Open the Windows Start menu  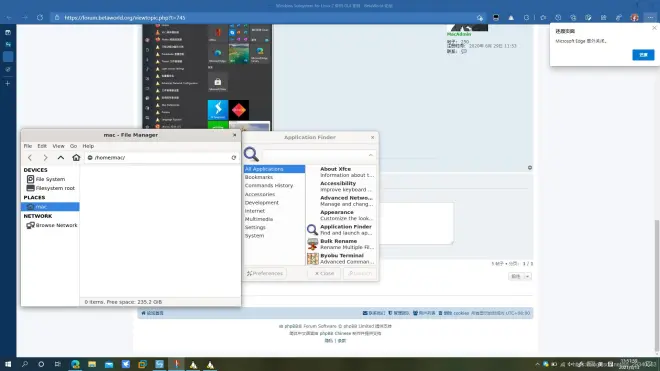click(x=8, y=364)
